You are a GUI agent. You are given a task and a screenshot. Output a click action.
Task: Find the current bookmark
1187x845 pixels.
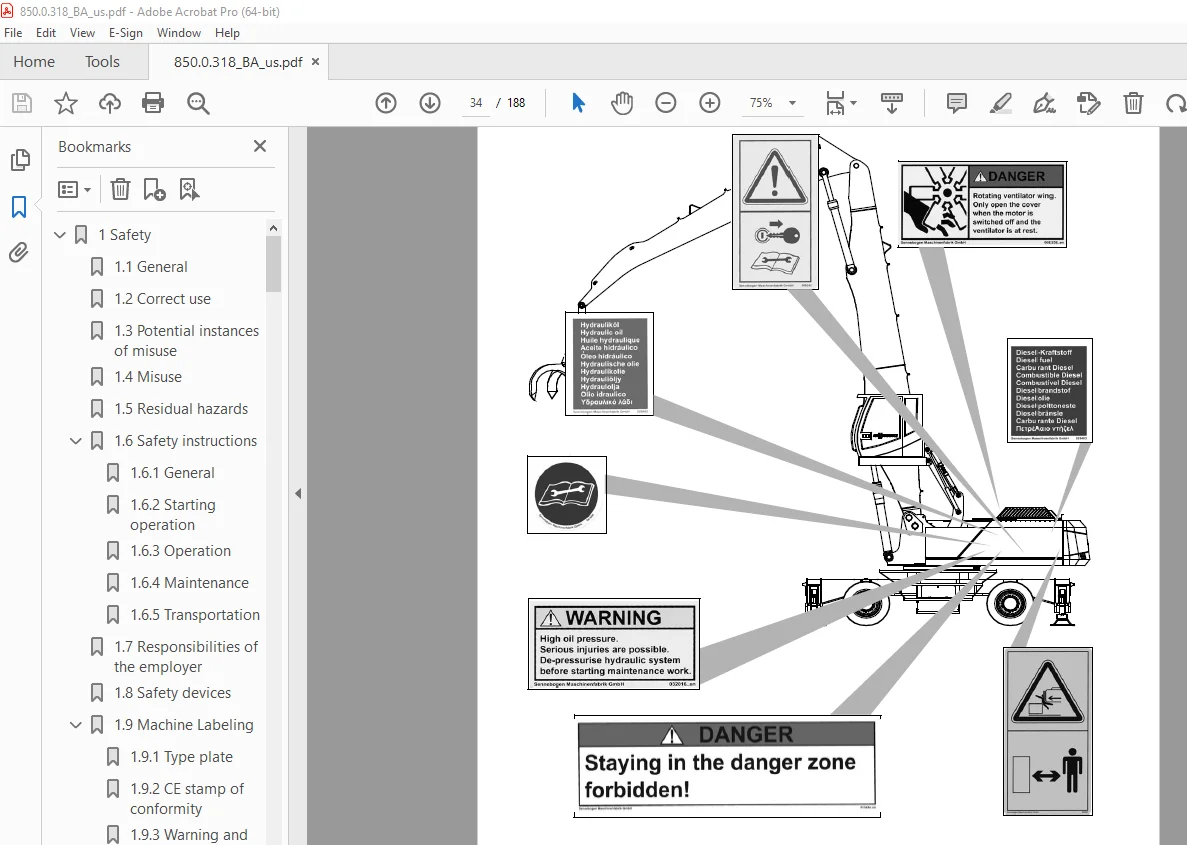pyautogui.click(x=189, y=189)
